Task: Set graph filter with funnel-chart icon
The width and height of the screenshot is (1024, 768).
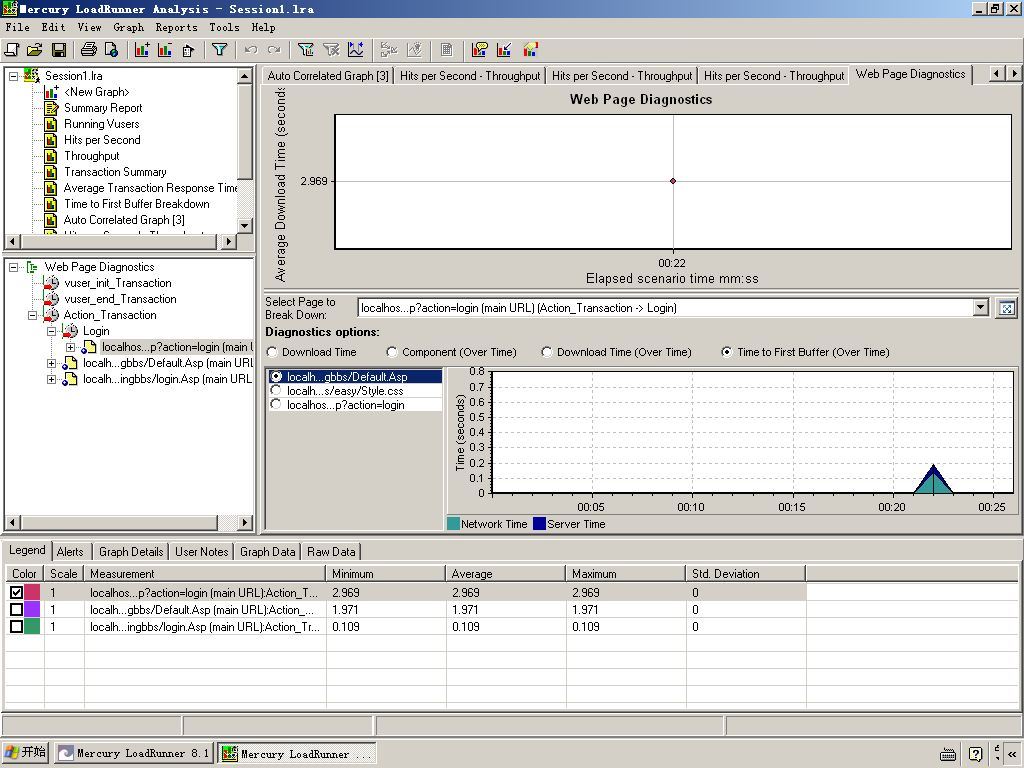Action: 306,50
